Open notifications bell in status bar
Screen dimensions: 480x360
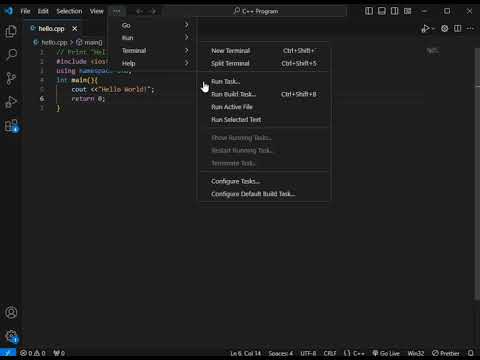click(471, 353)
